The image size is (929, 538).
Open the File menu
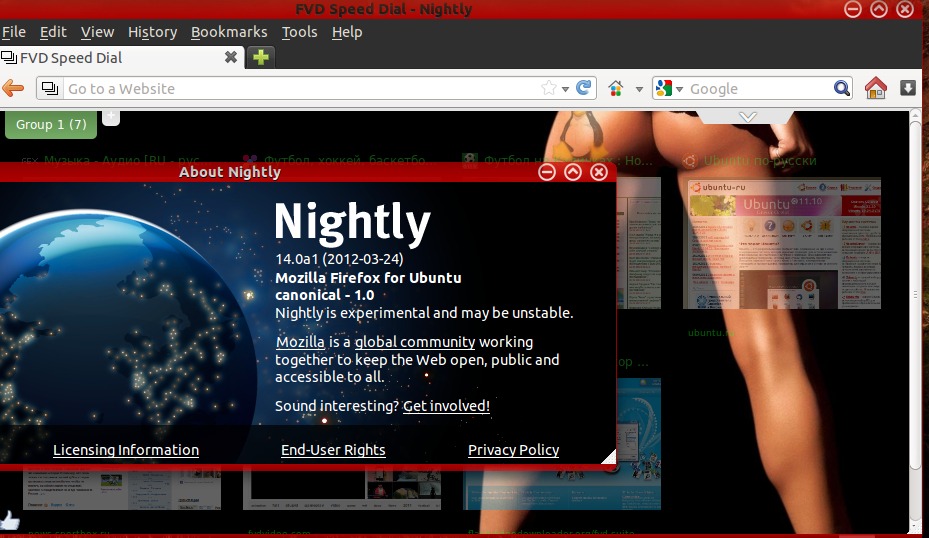pyautogui.click(x=14, y=32)
